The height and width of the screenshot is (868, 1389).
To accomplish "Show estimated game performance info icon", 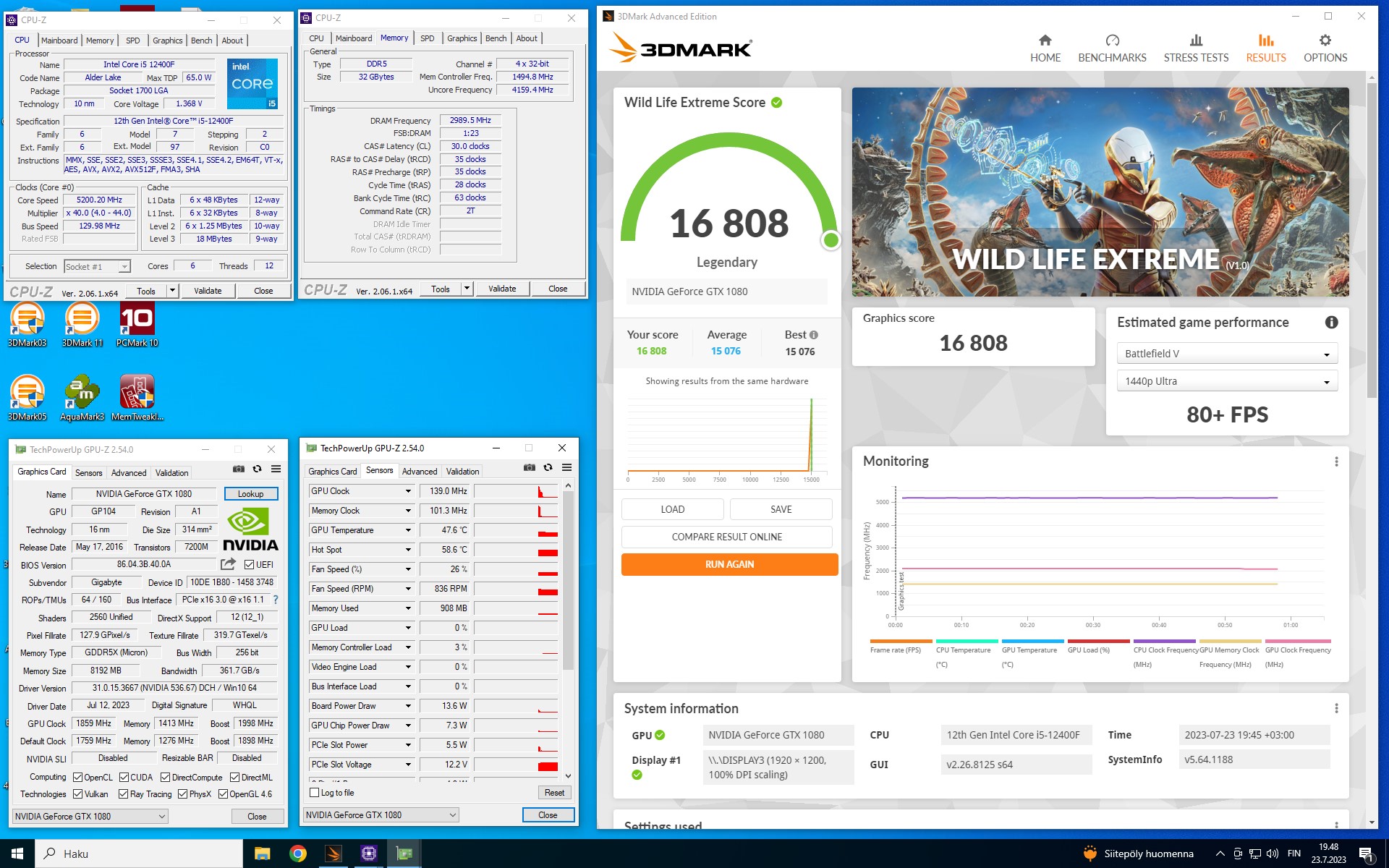I will click(x=1331, y=323).
